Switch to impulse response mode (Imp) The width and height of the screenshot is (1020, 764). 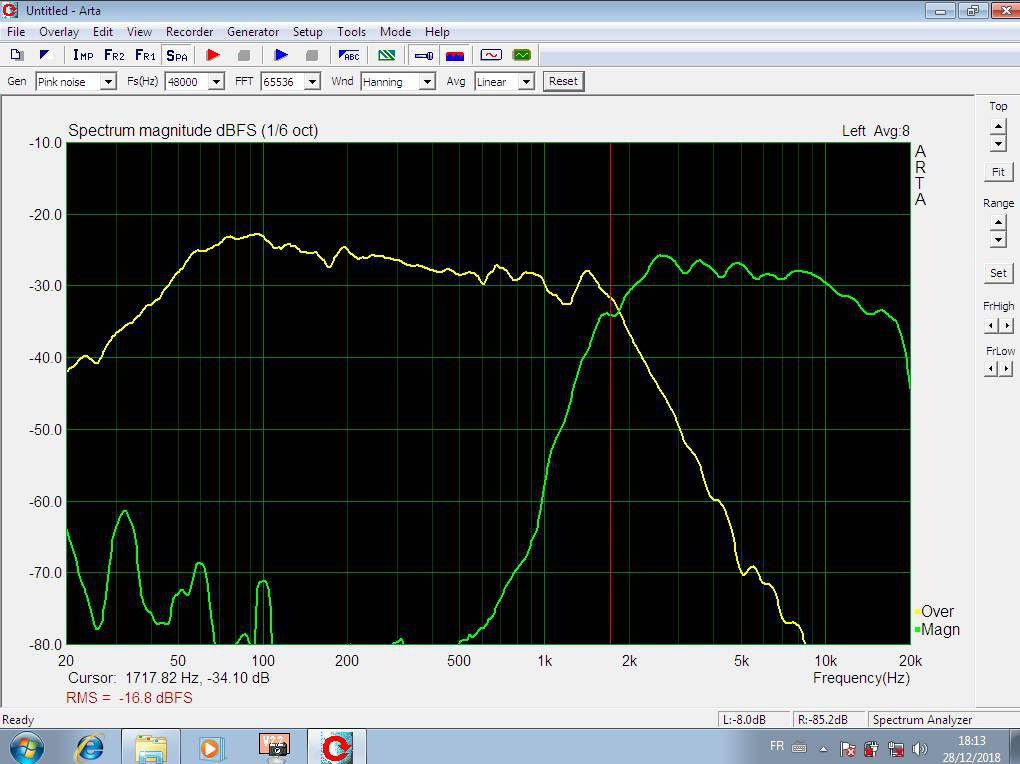tap(83, 55)
